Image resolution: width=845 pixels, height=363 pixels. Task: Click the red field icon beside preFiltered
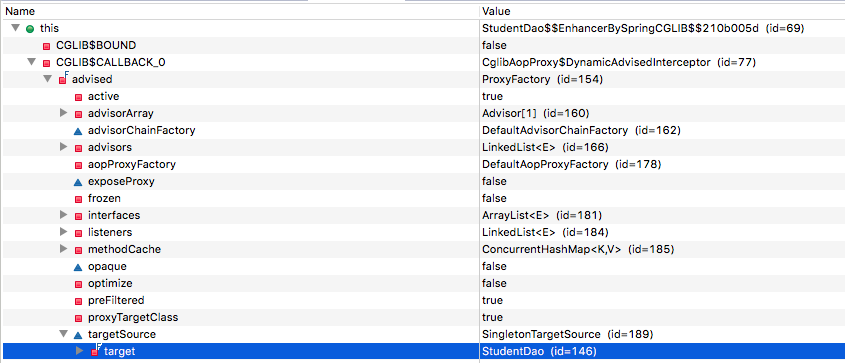pyautogui.click(x=78, y=301)
